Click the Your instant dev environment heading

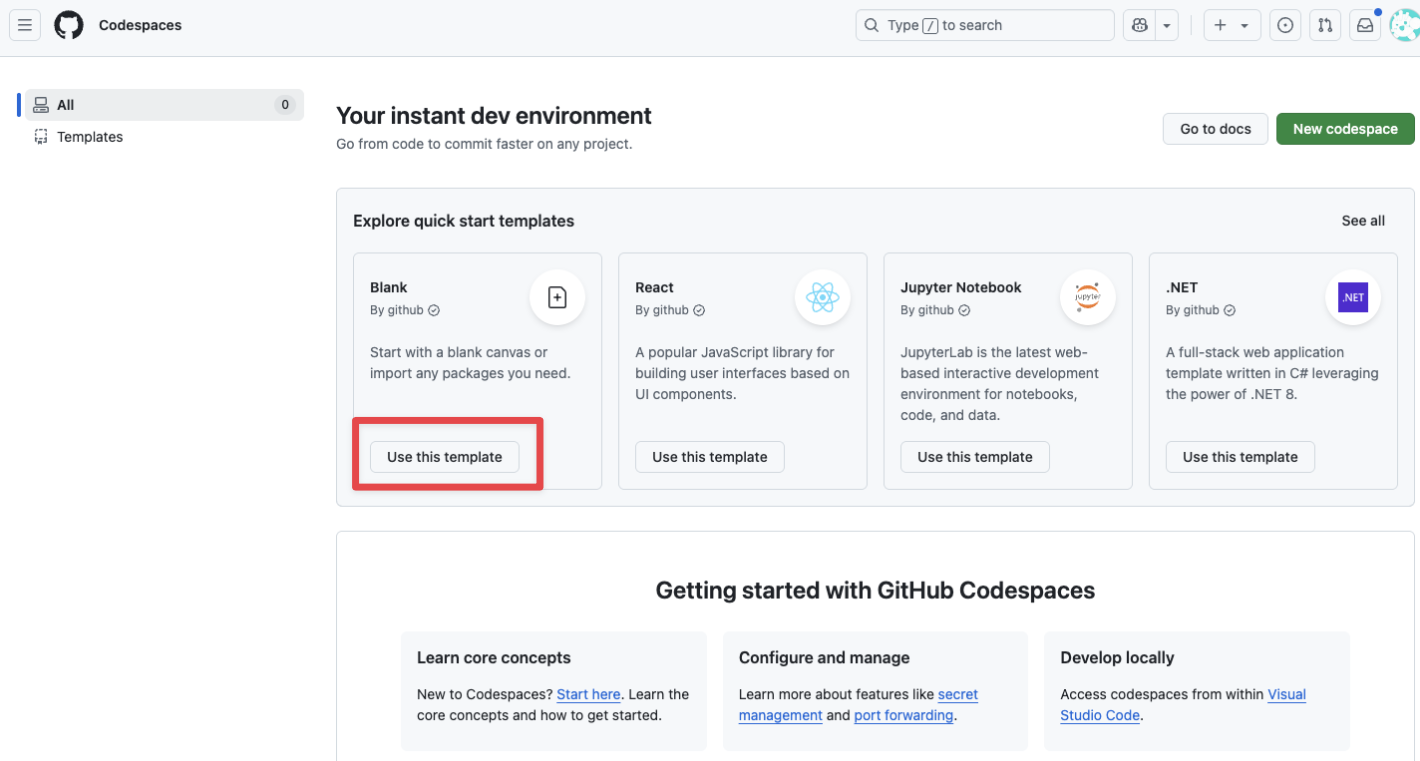point(494,116)
